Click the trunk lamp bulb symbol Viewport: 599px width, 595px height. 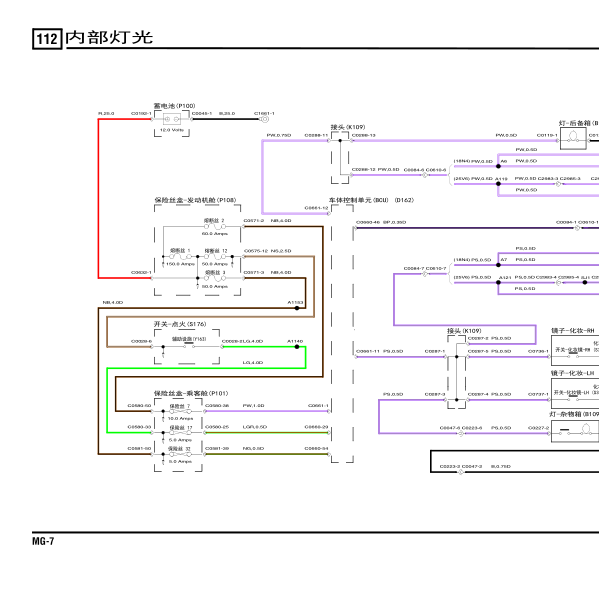click(573, 137)
